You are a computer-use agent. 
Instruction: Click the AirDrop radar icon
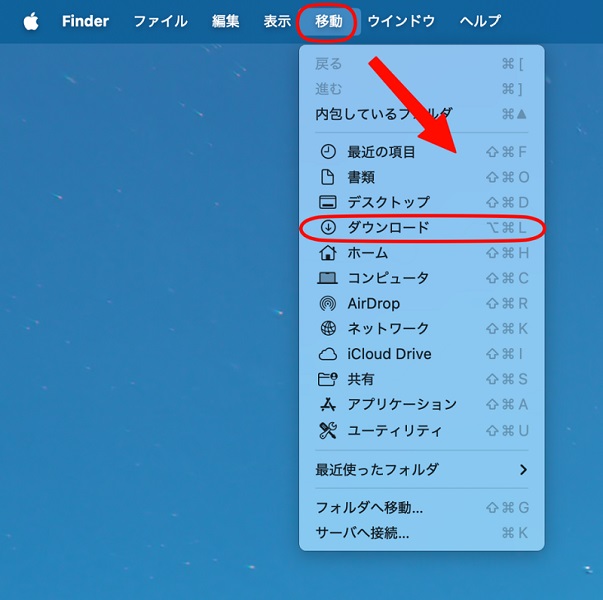point(328,303)
